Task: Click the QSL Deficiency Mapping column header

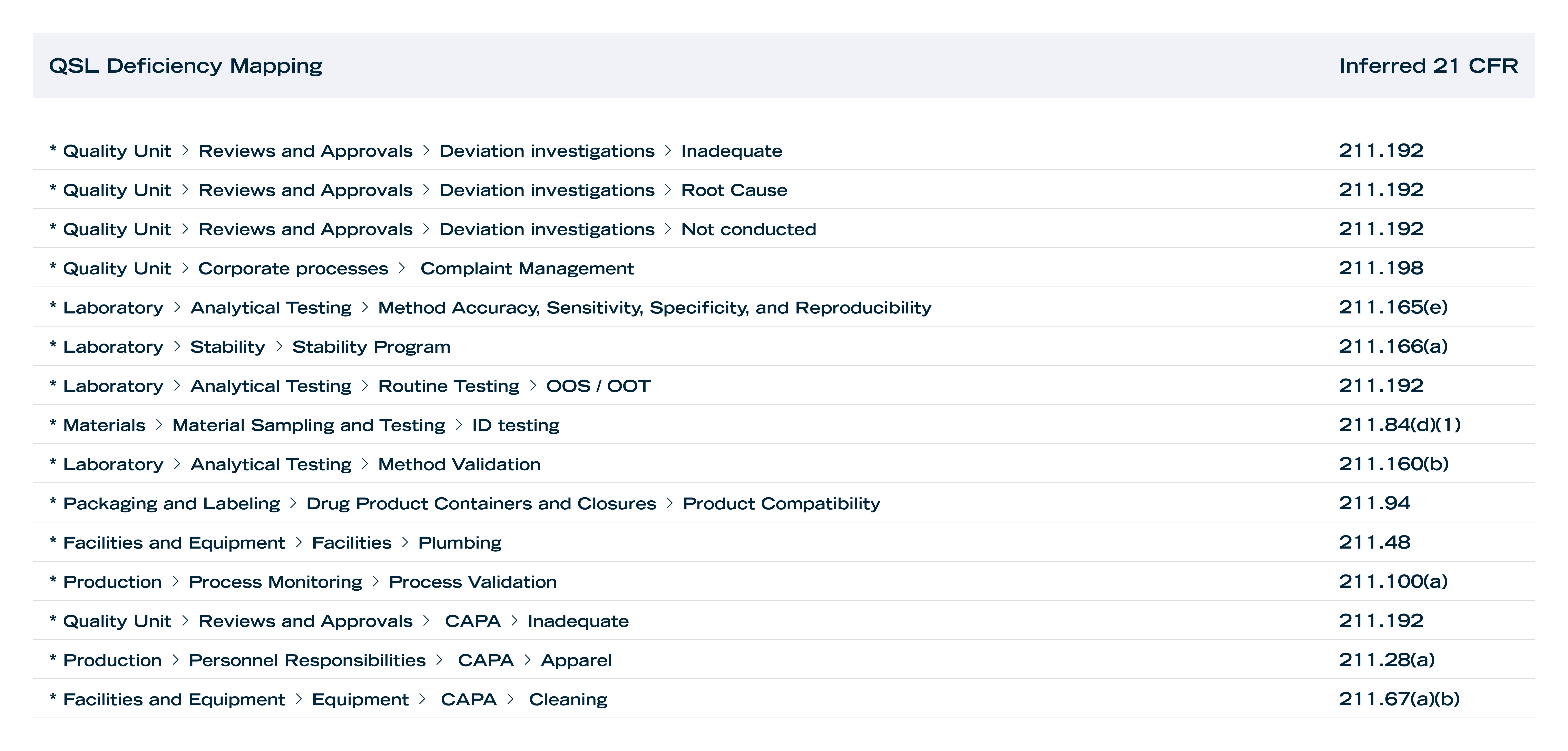Action: coord(186,66)
